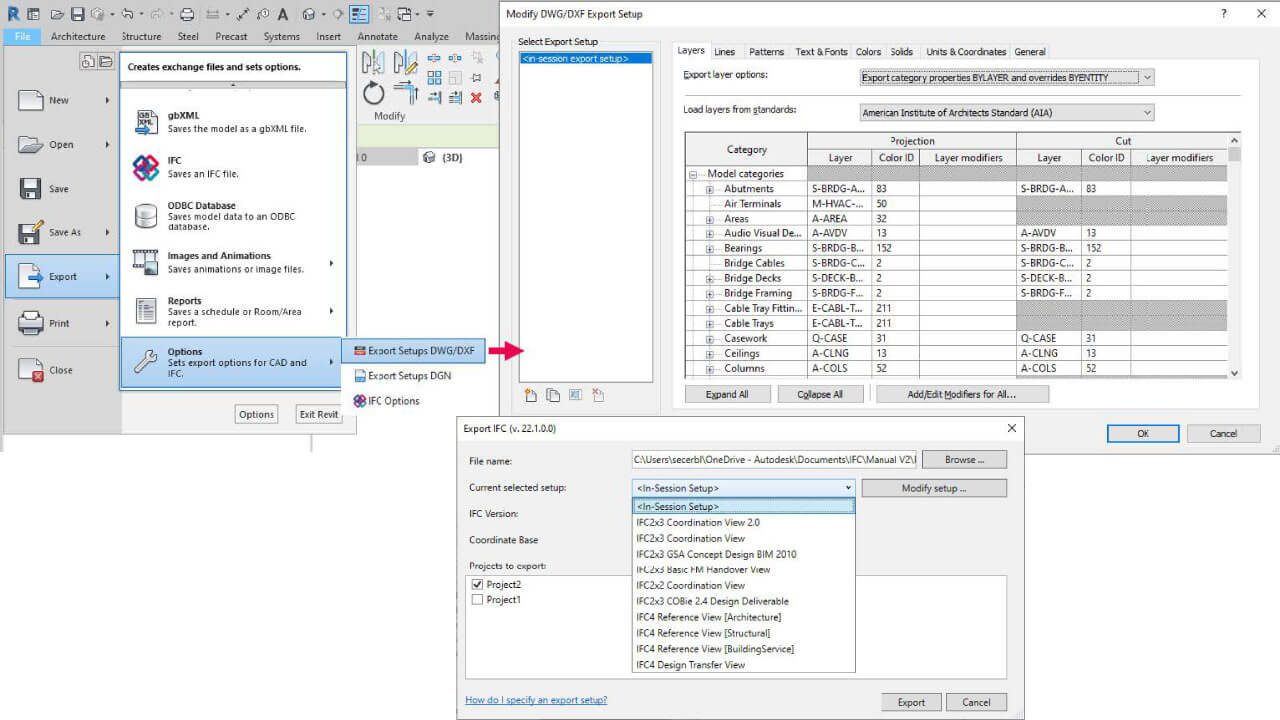The width and height of the screenshot is (1280, 720).
Task: Click the Modify setup button
Action: coord(934,488)
